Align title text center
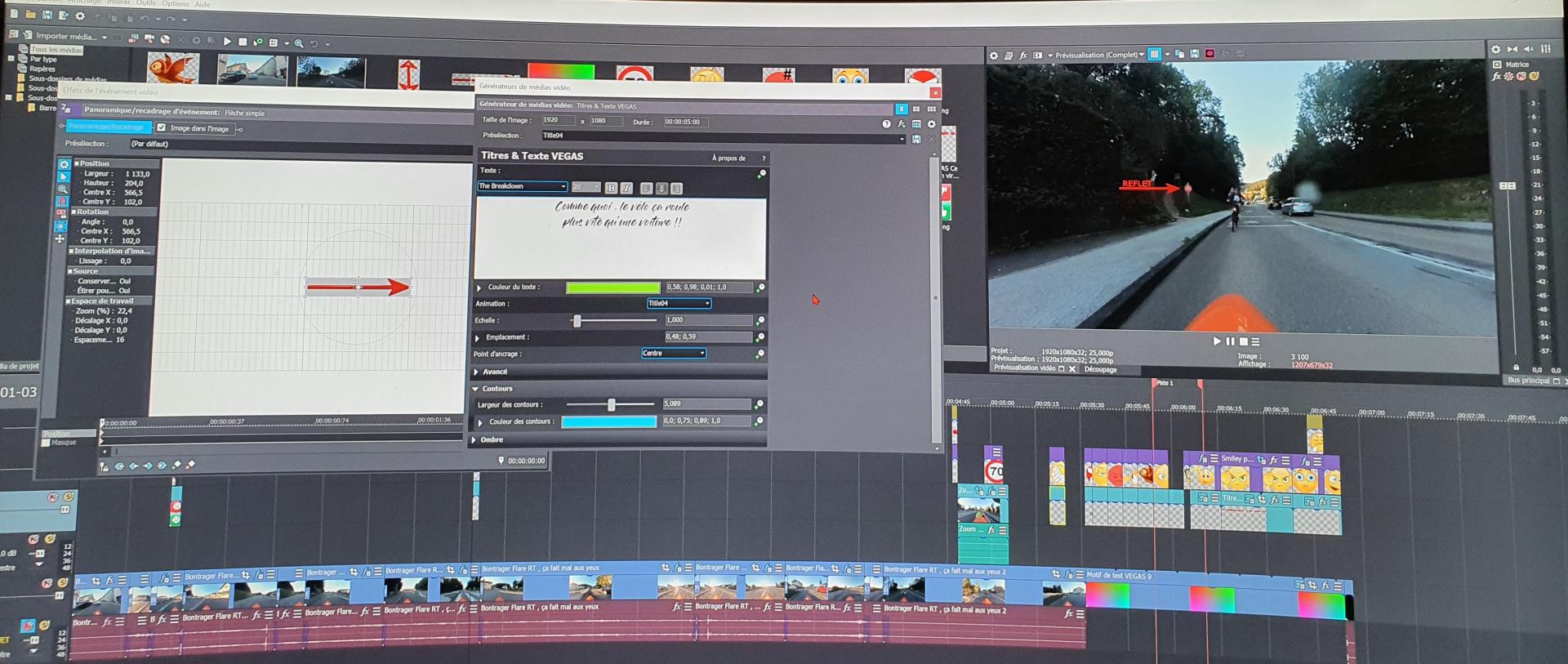 coord(661,188)
